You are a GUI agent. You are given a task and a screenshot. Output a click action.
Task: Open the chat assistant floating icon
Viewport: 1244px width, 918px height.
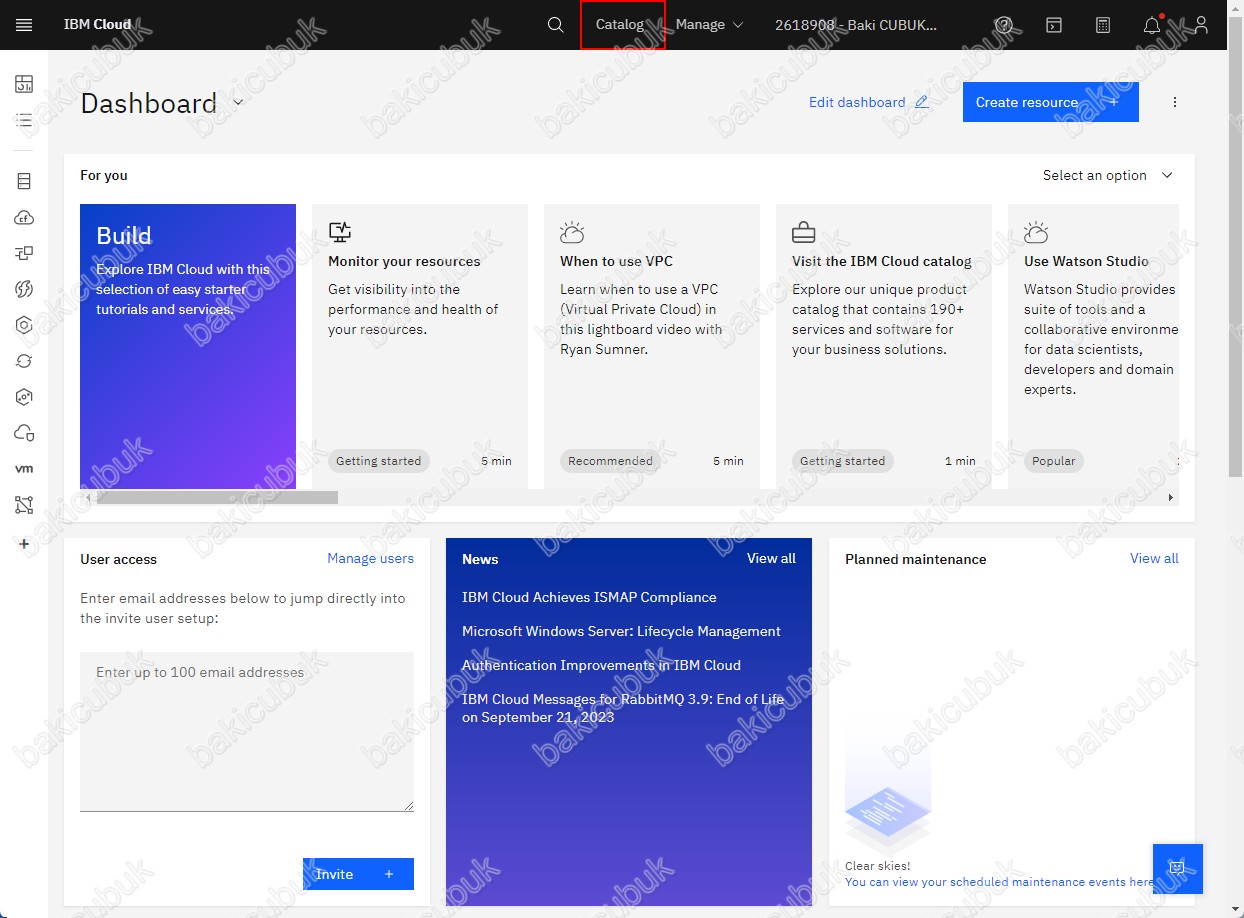tap(1177, 868)
